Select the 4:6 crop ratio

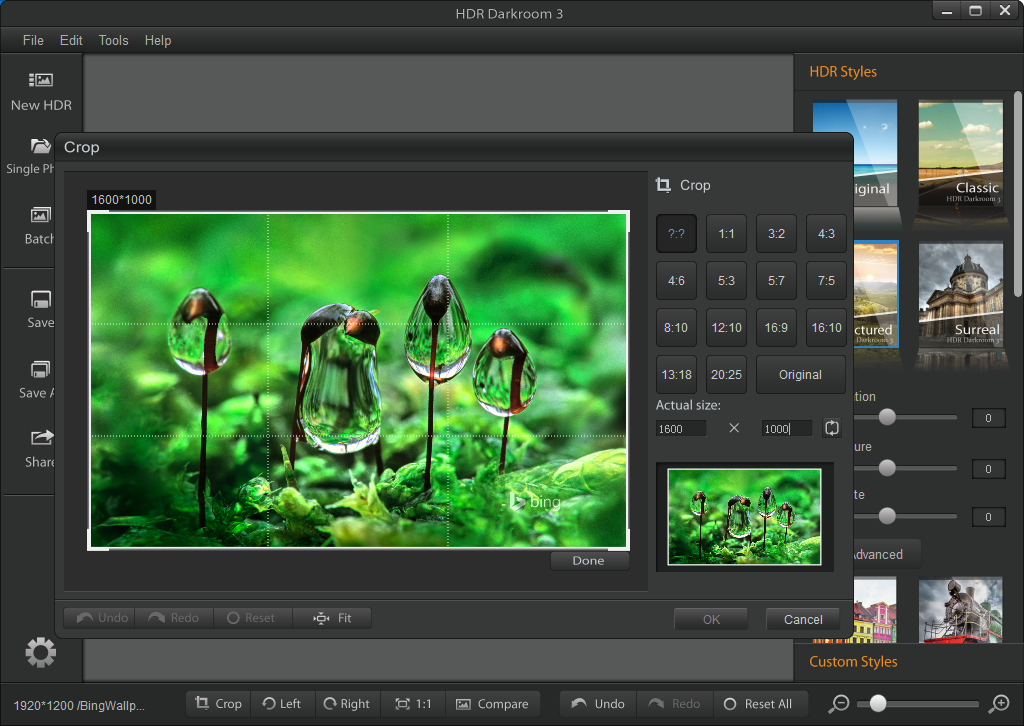pos(676,281)
